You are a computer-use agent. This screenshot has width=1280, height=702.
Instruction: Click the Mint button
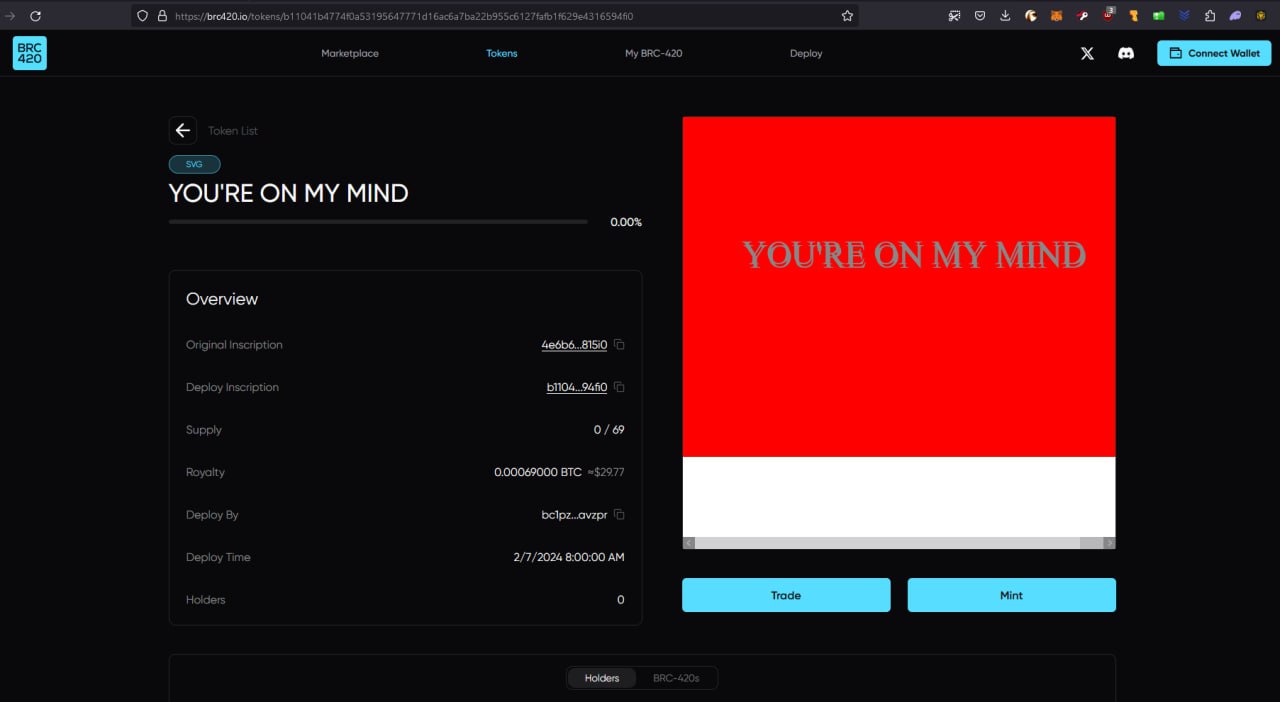1011,595
